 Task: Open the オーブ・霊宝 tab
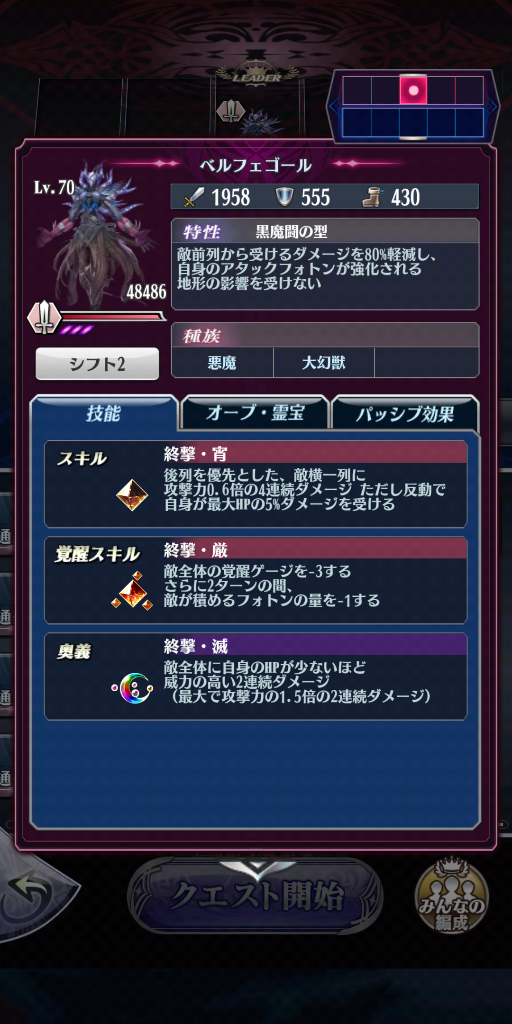pos(255,414)
